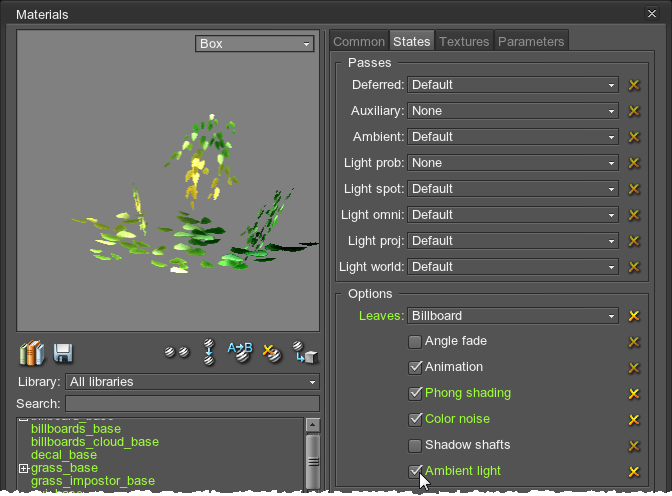Reset the Leaves option with its X icon
The height and width of the screenshot is (496, 672).
(633, 316)
